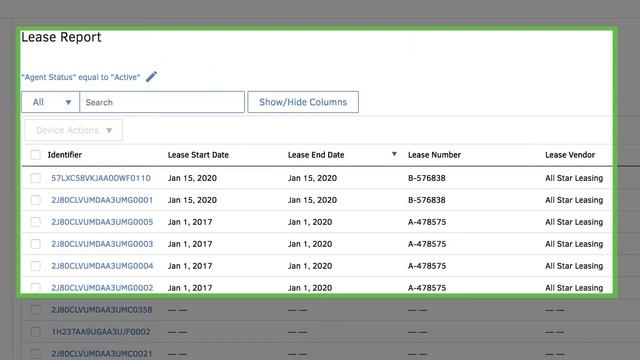Open the All search-scope dropdown
The width and height of the screenshot is (640, 360).
point(51,102)
